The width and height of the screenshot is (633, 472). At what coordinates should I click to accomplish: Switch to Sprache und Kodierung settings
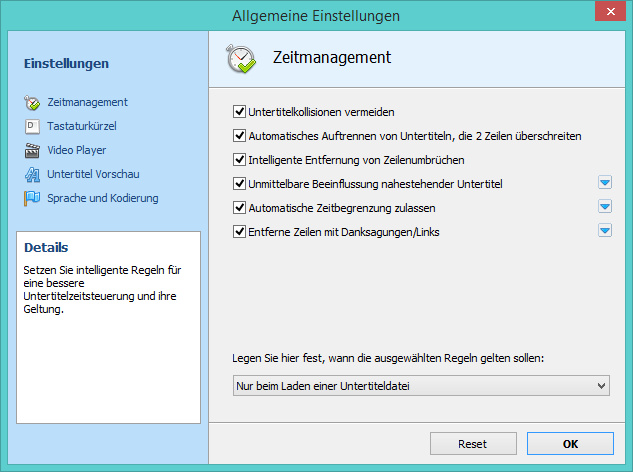[102, 199]
